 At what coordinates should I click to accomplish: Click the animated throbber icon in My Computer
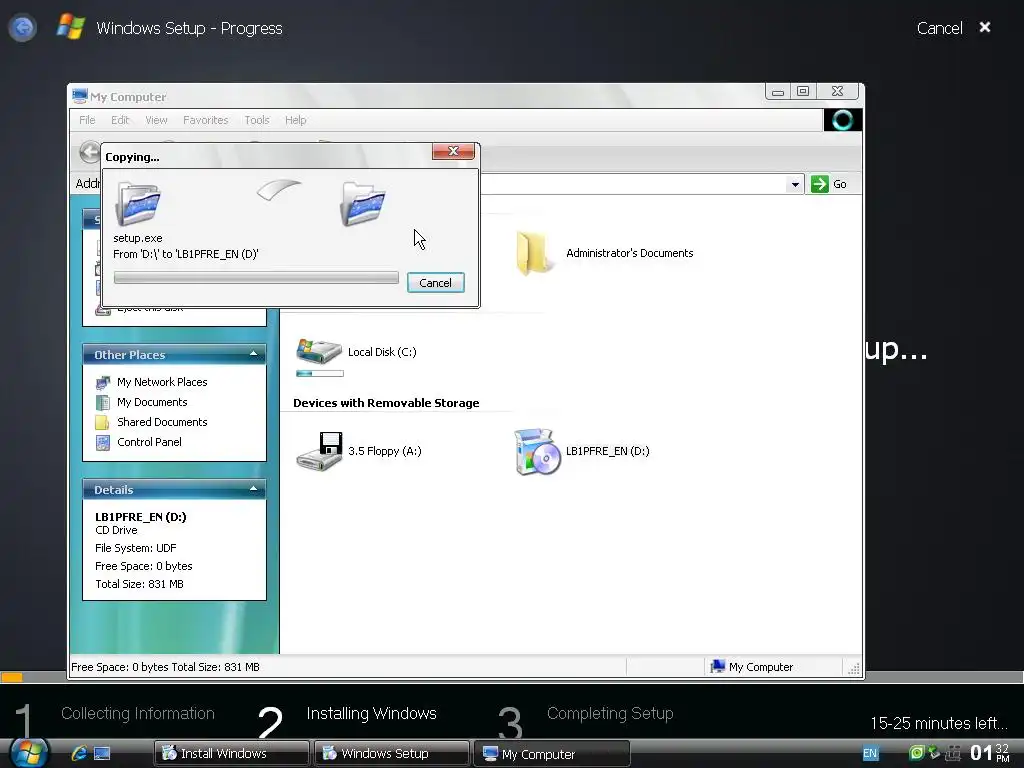(842, 120)
